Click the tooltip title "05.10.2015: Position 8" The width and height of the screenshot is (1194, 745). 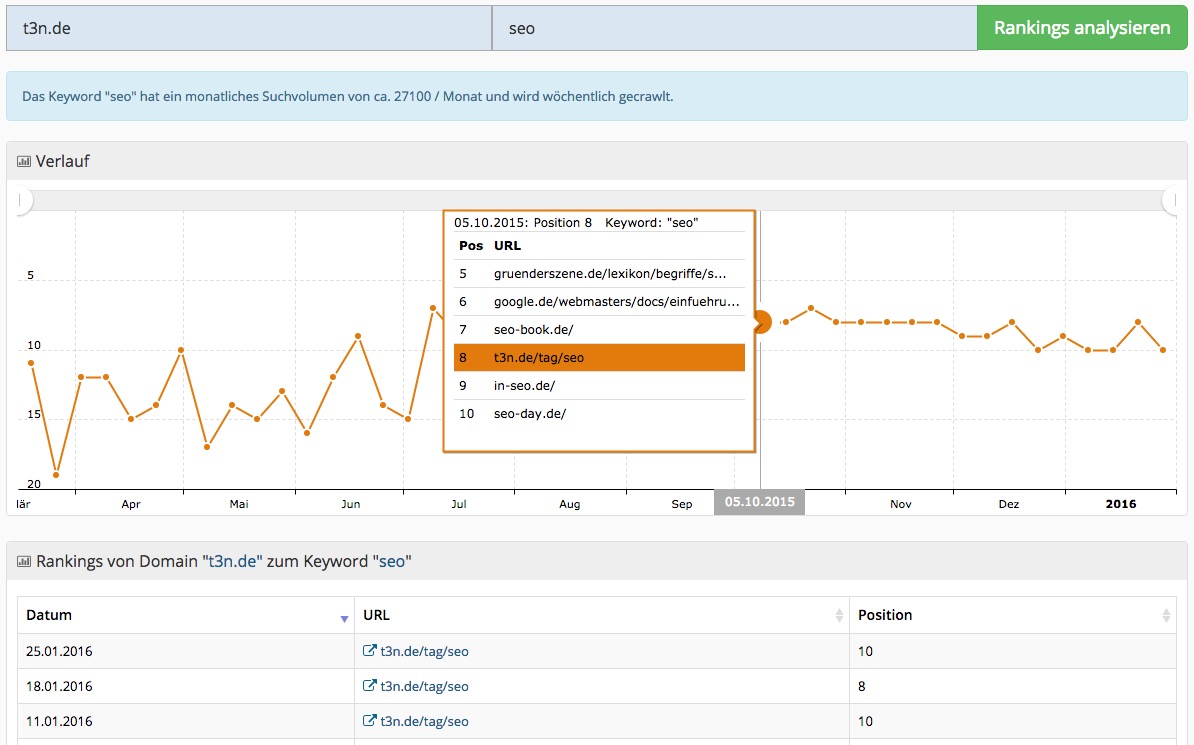[523, 222]
